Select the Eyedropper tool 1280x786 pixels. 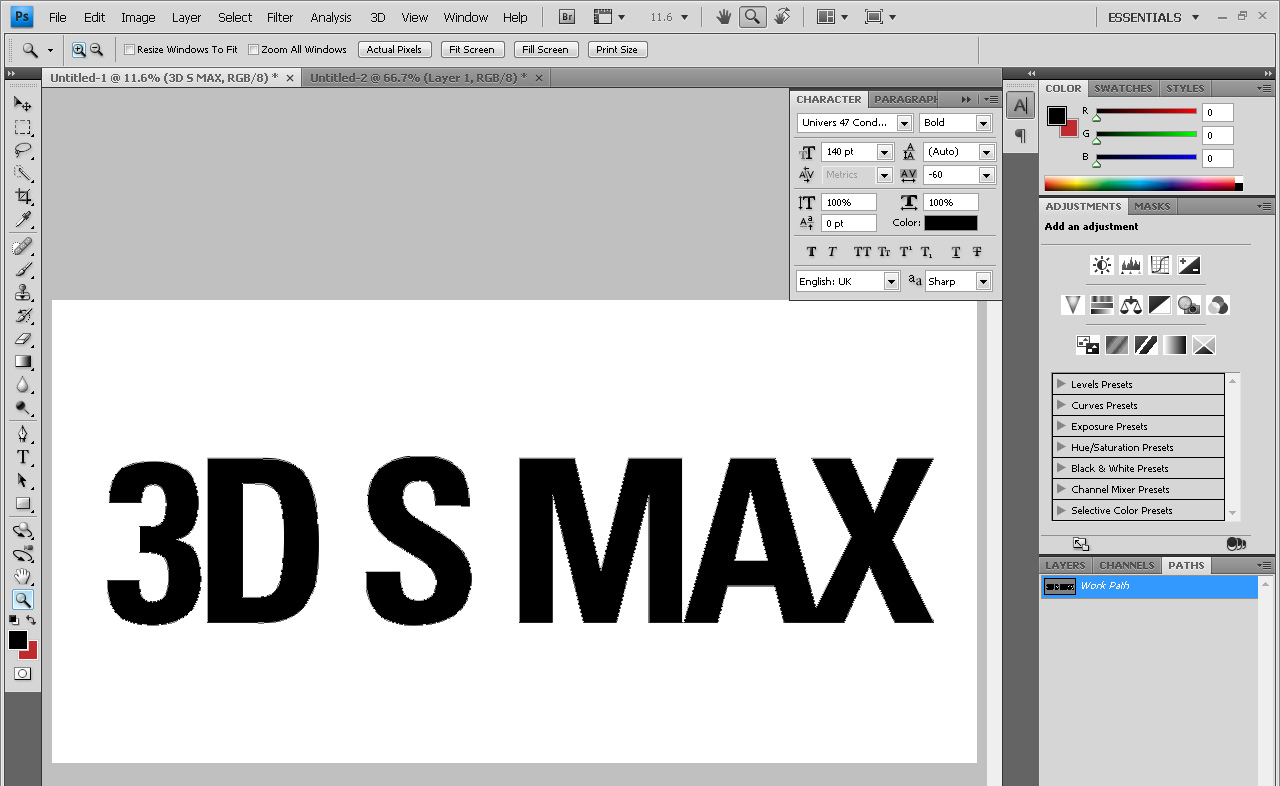coord(22,219)
